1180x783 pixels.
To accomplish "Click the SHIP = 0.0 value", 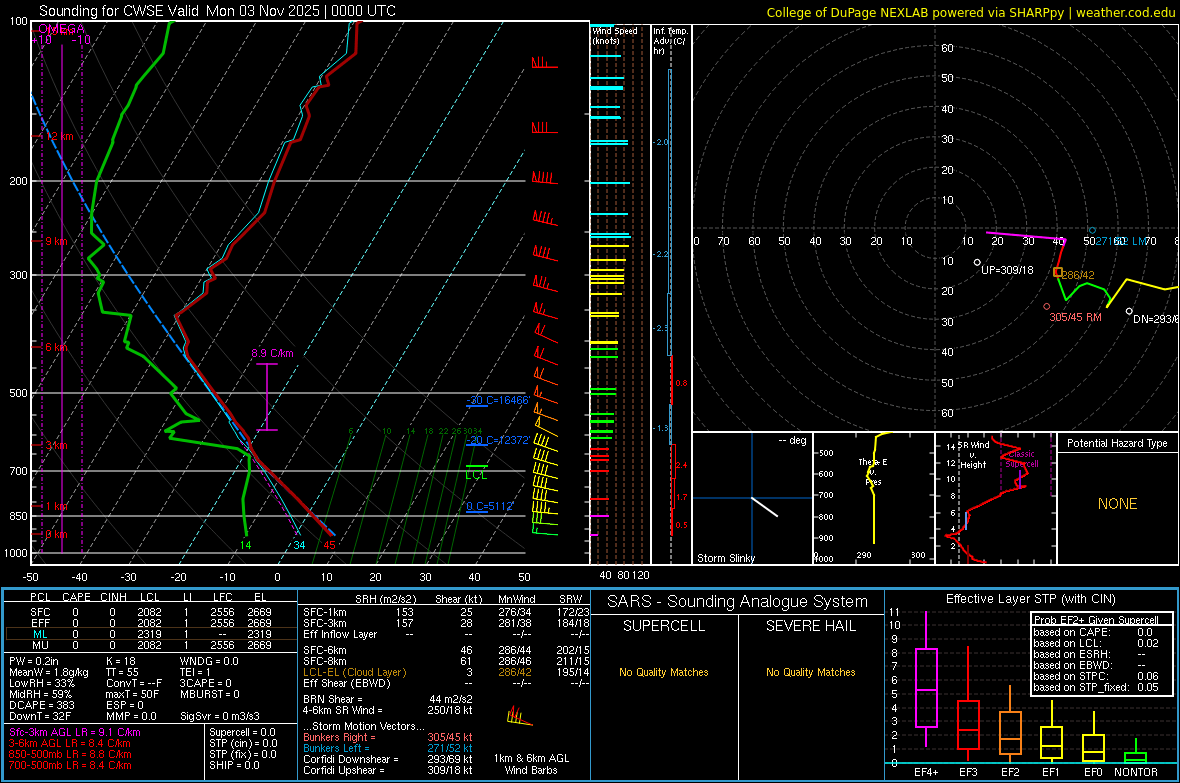I will tap(235, 765).
